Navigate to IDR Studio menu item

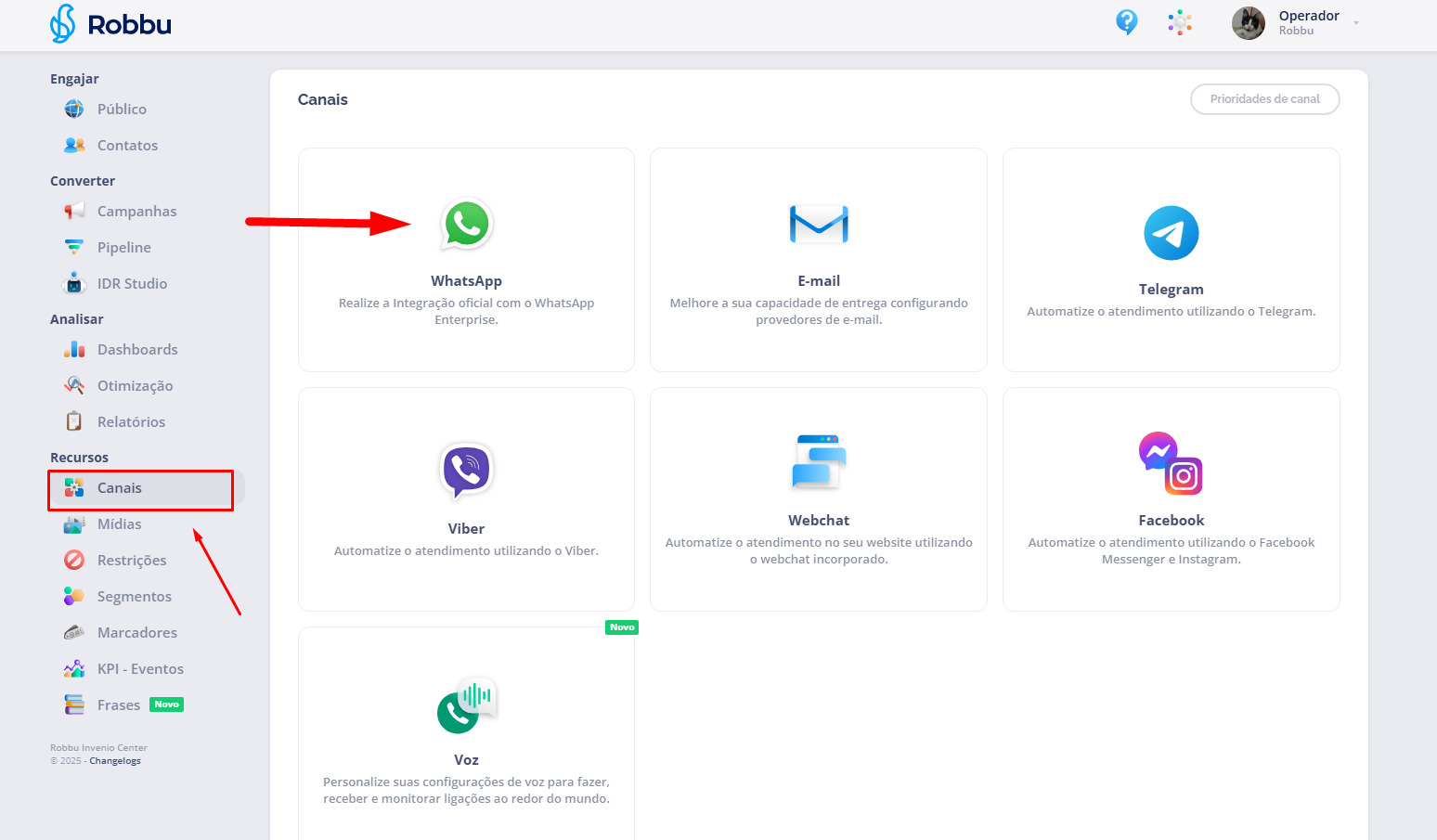pos(132,284)
